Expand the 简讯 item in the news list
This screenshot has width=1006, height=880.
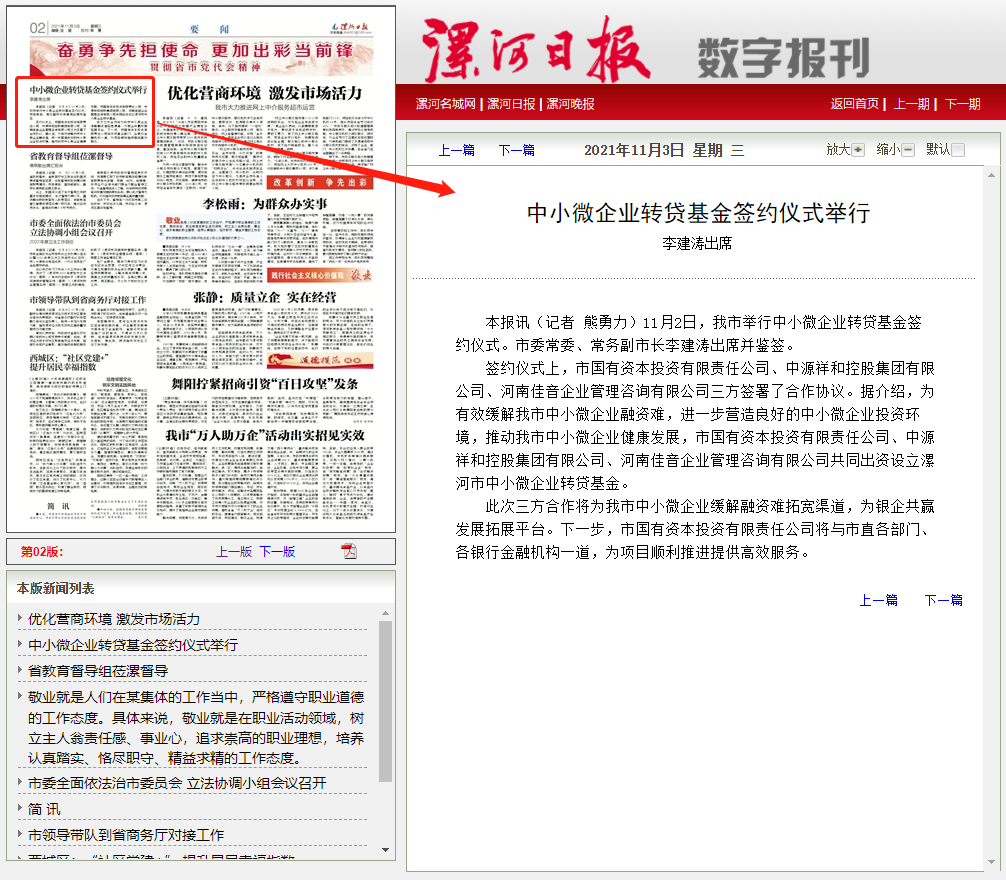[44, 809]
